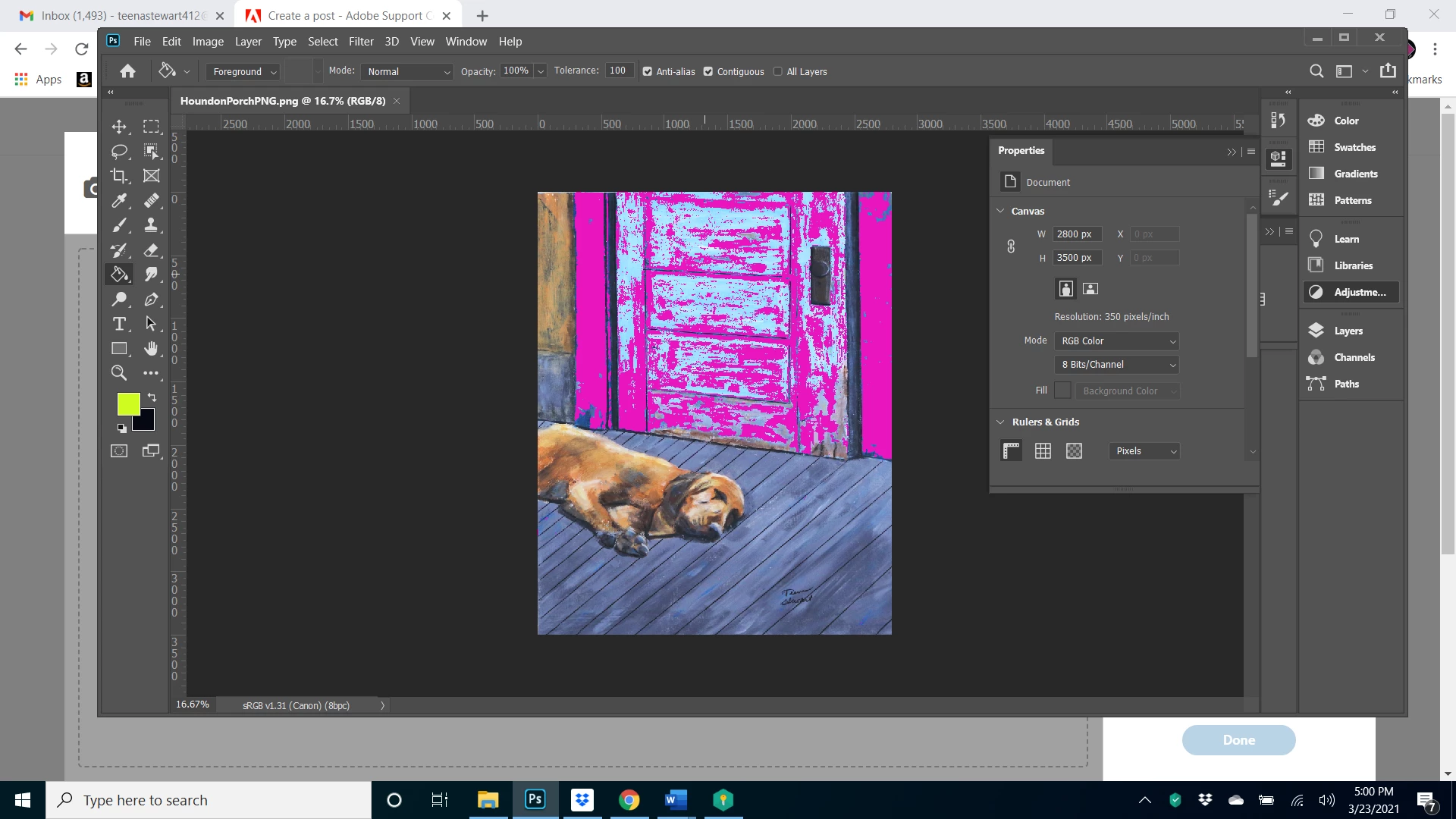The height and width of the screenshot is (819, 1456).
Task: Select the Eraser tool
Action: (x=152, y=250)
